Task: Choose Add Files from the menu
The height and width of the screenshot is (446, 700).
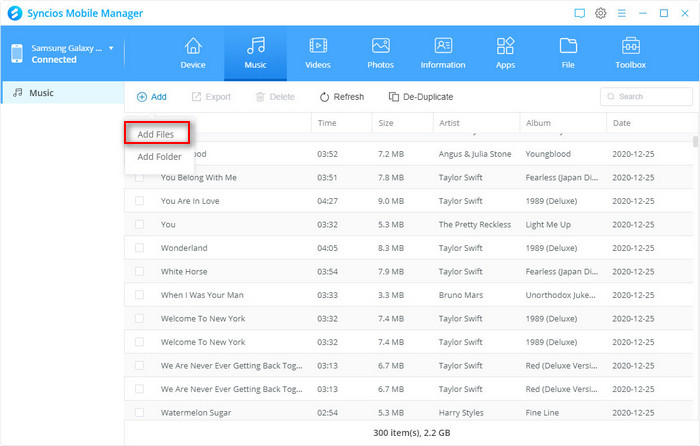Action: tap(156, 134)
